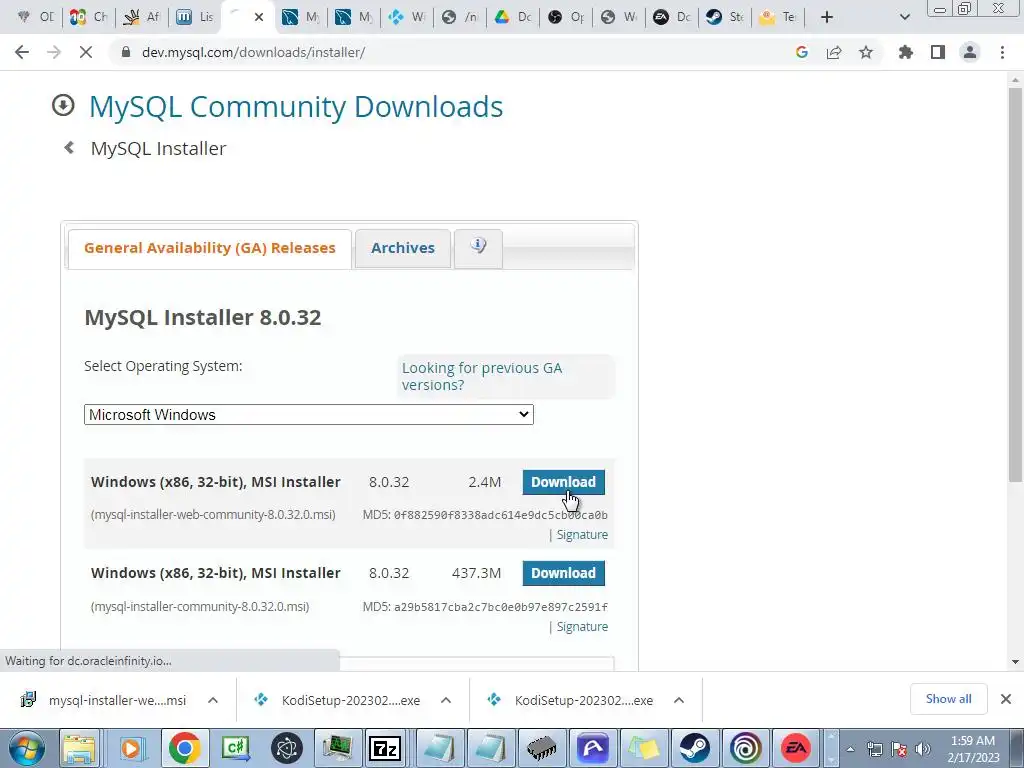Bookmark this page with the star

click(x=866, y=52)
